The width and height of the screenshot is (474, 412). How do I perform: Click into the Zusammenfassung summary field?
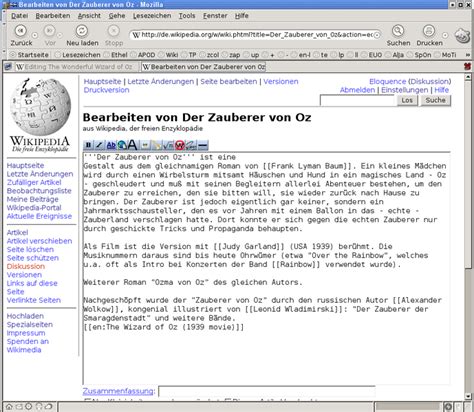click(267, 391)
